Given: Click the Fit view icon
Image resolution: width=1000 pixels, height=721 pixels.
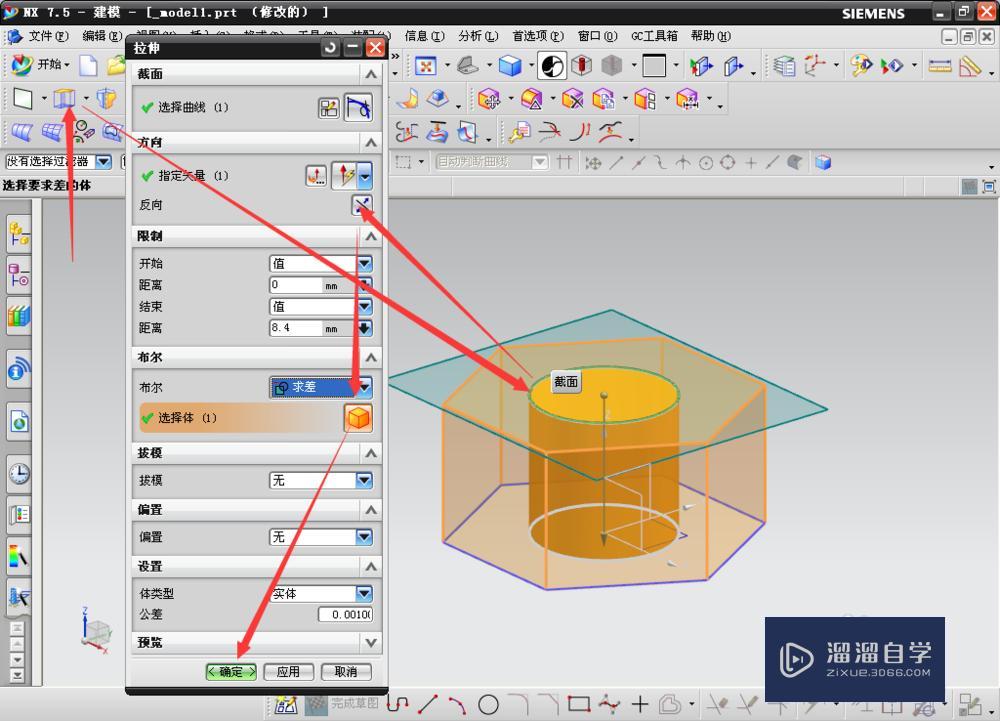Looking at the screenshot, I should coord(425,66).
